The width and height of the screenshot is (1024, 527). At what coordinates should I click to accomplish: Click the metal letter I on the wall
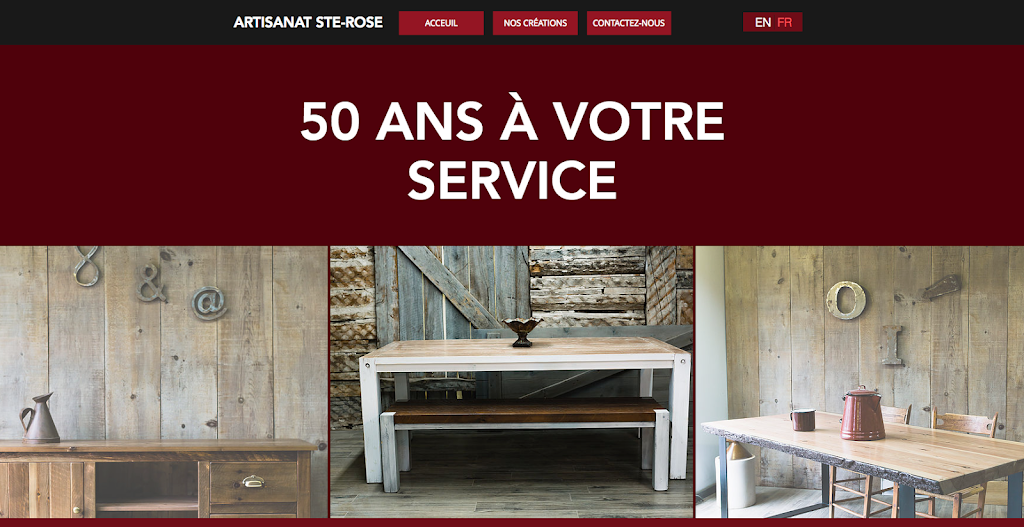click(x=892, y=345)
